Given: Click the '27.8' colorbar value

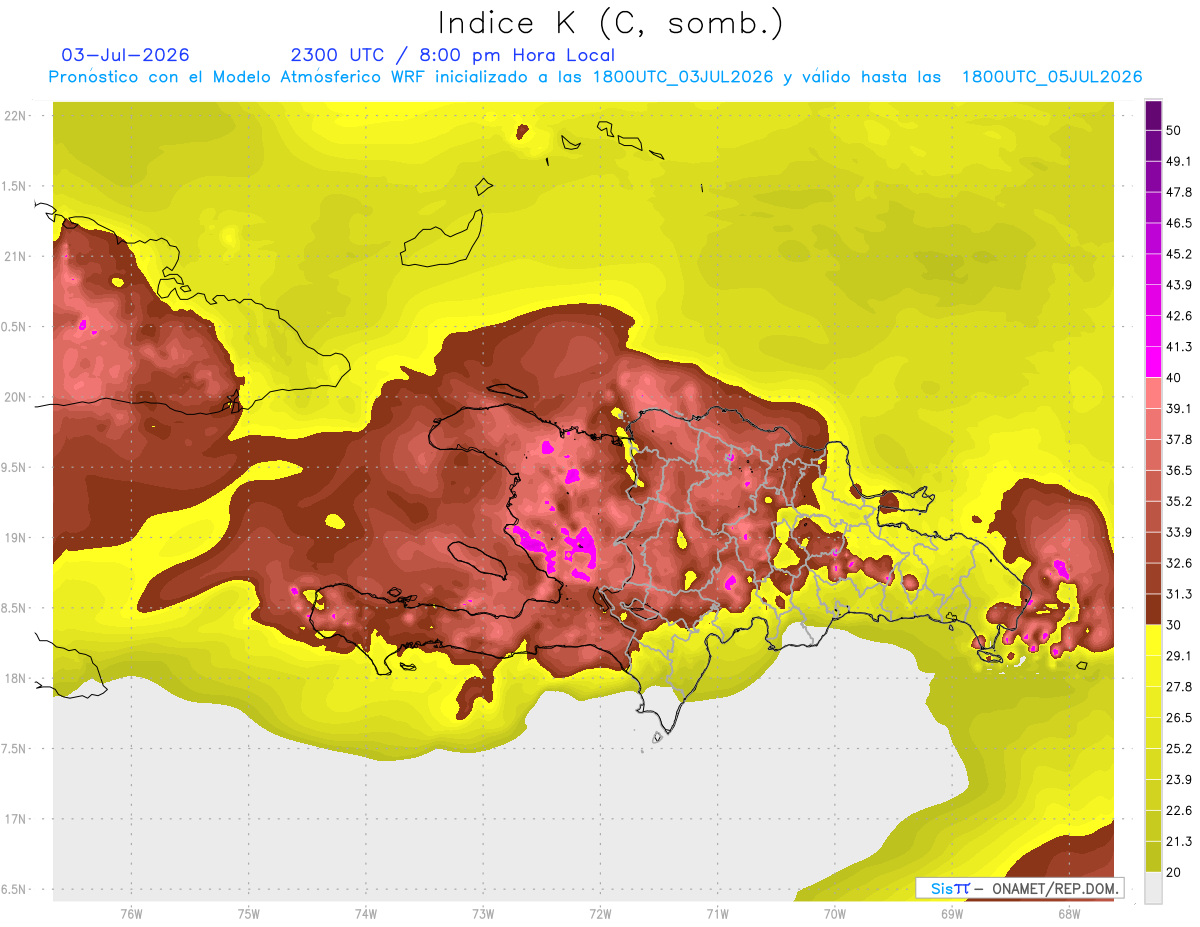Looking at the screenshot, I should [x=1181, y=687].
